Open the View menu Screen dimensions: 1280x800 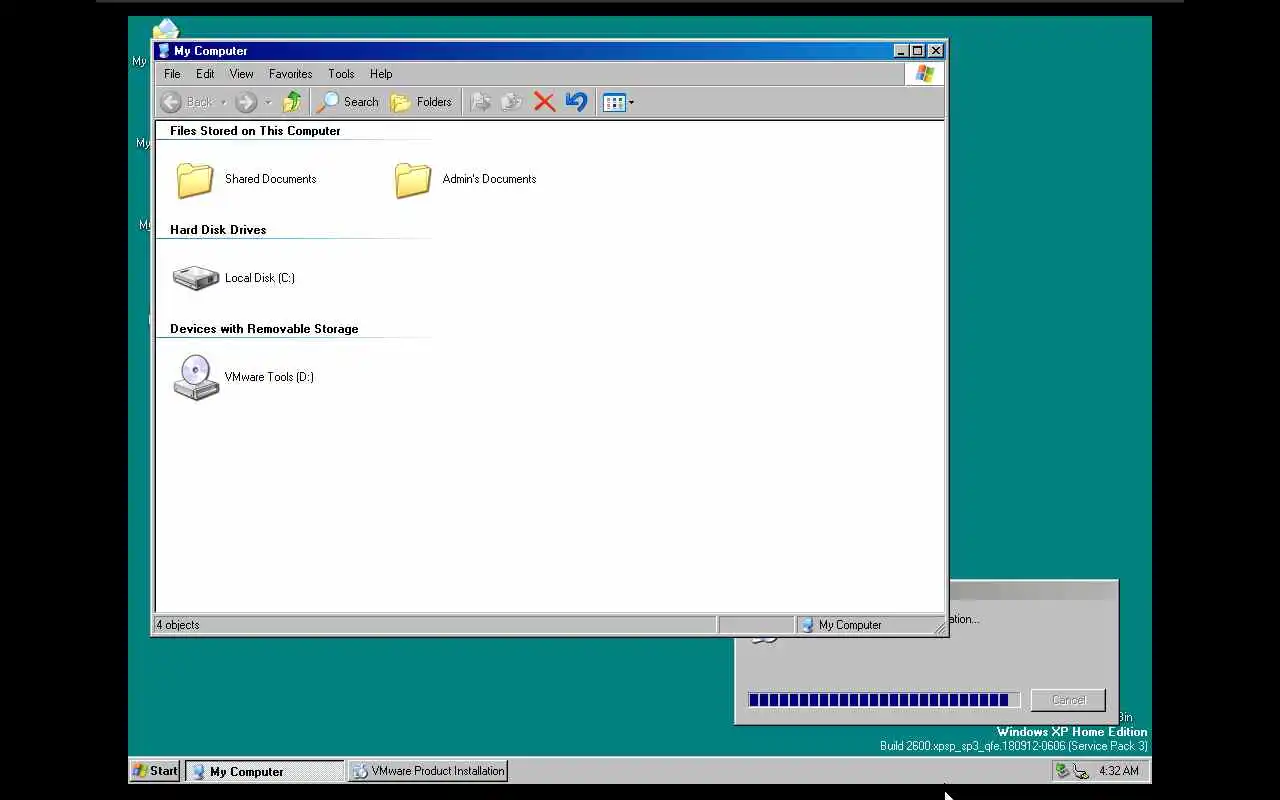(241, 74)
